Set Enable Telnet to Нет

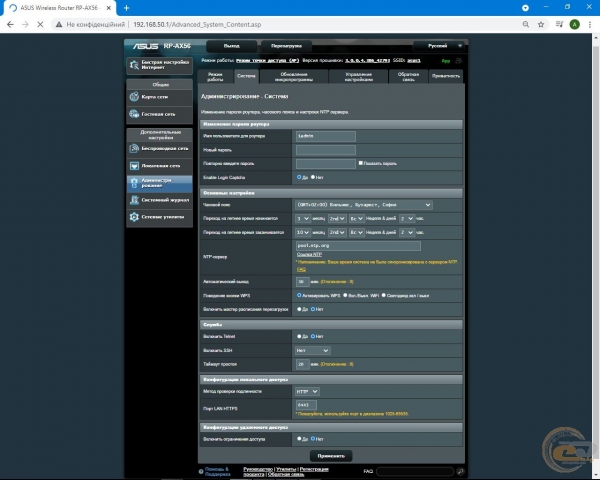pos(313,336)
